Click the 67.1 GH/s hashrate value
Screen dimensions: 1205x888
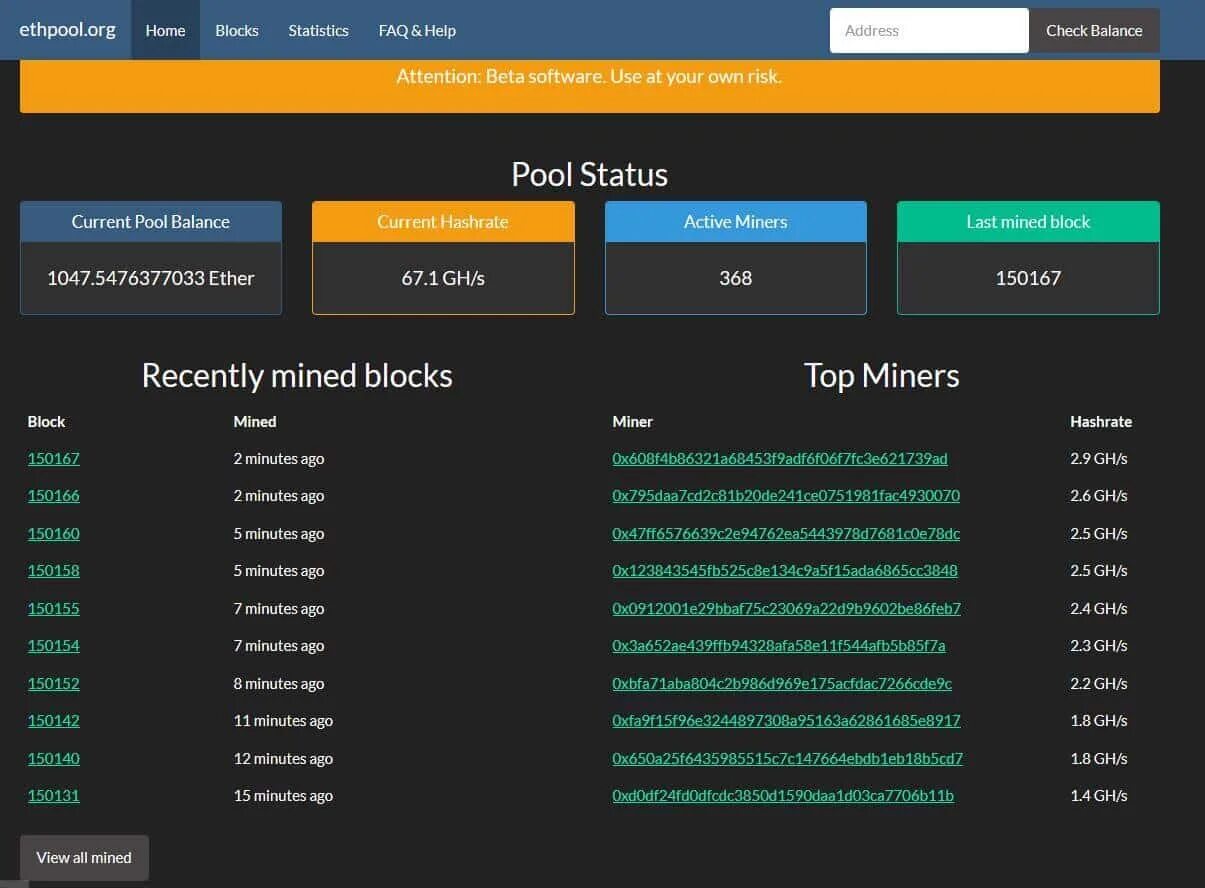443,278
